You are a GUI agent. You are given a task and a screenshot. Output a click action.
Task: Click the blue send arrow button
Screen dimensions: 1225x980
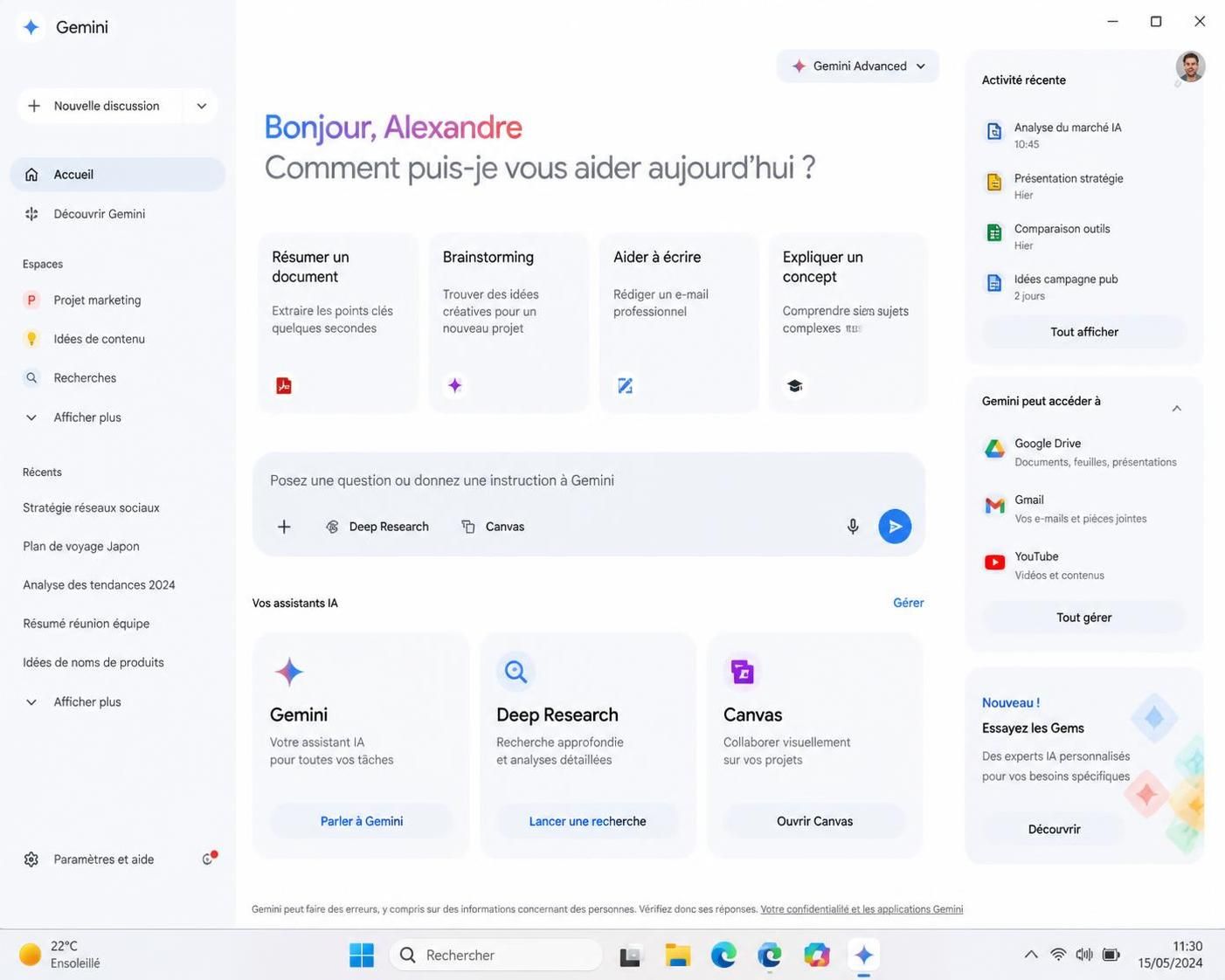[895, 527]
